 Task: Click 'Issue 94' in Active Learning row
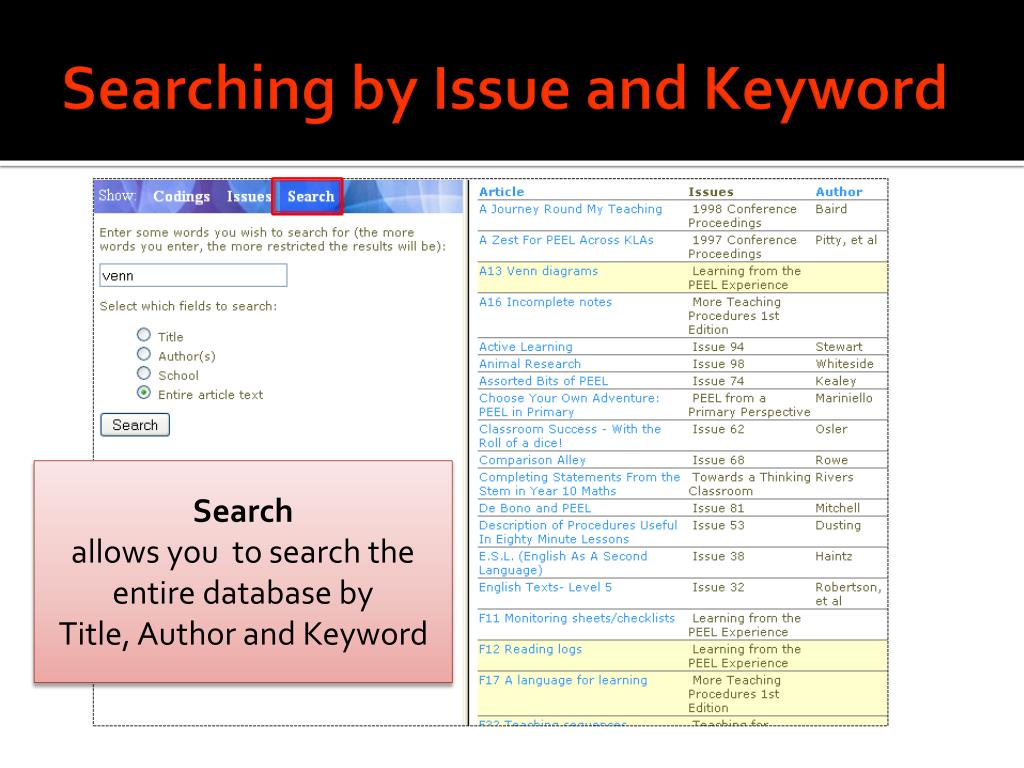point(718,347)
